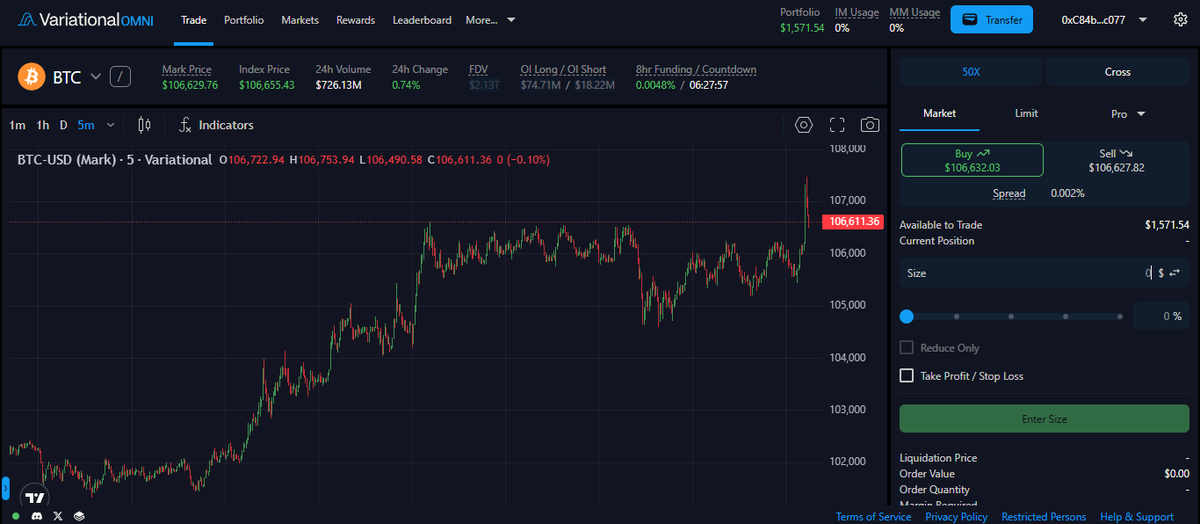Open the Pro order type dropdown

1128,114
